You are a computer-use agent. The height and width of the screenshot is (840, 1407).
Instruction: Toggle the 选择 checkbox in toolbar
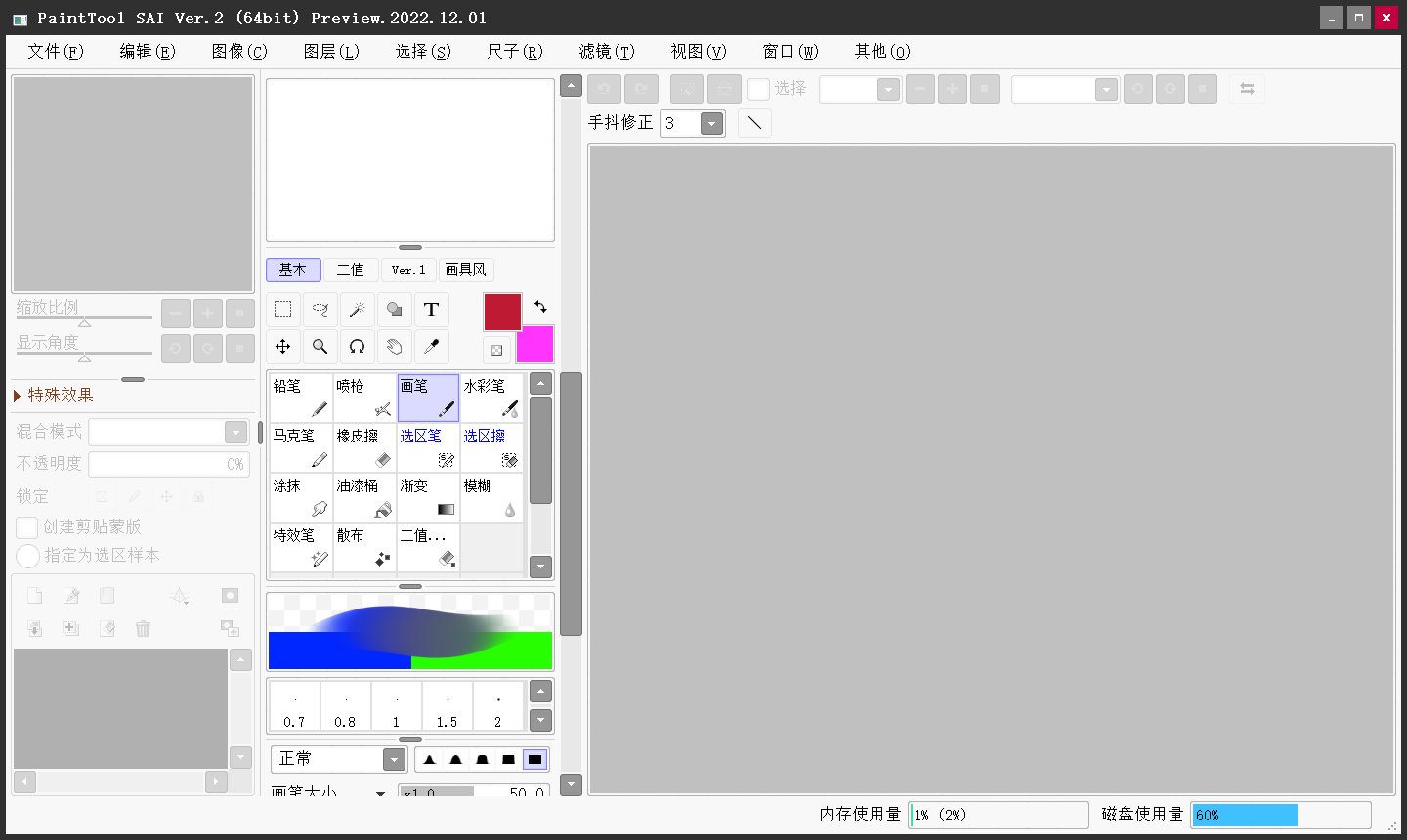pyautogui.click(x=758, y=89)
